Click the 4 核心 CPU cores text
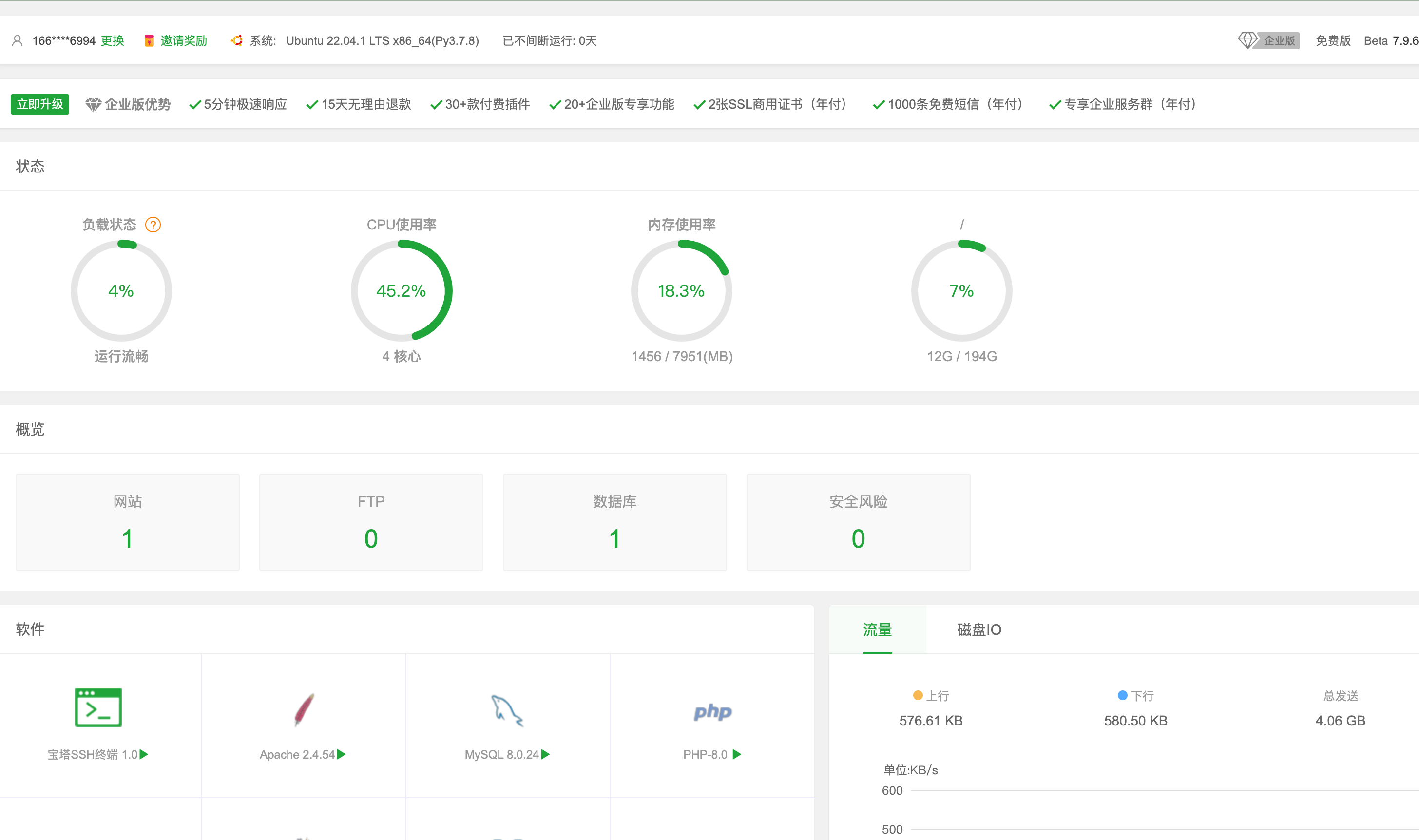This screenshot has height=840, width=1419. point(402,356)
